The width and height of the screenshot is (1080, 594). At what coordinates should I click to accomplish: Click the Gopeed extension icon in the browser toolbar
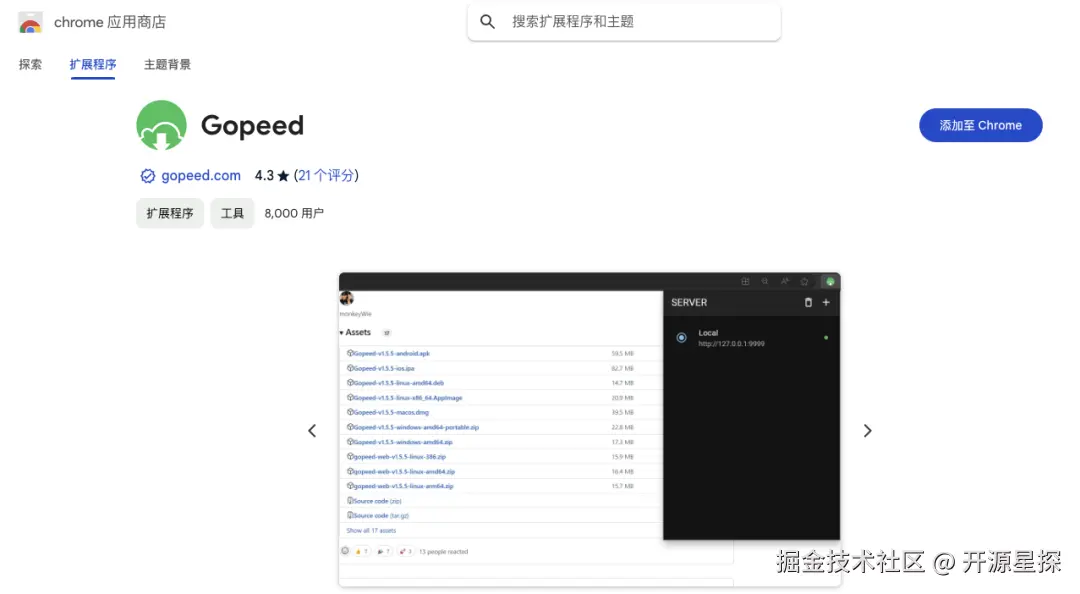coord(830,281)
